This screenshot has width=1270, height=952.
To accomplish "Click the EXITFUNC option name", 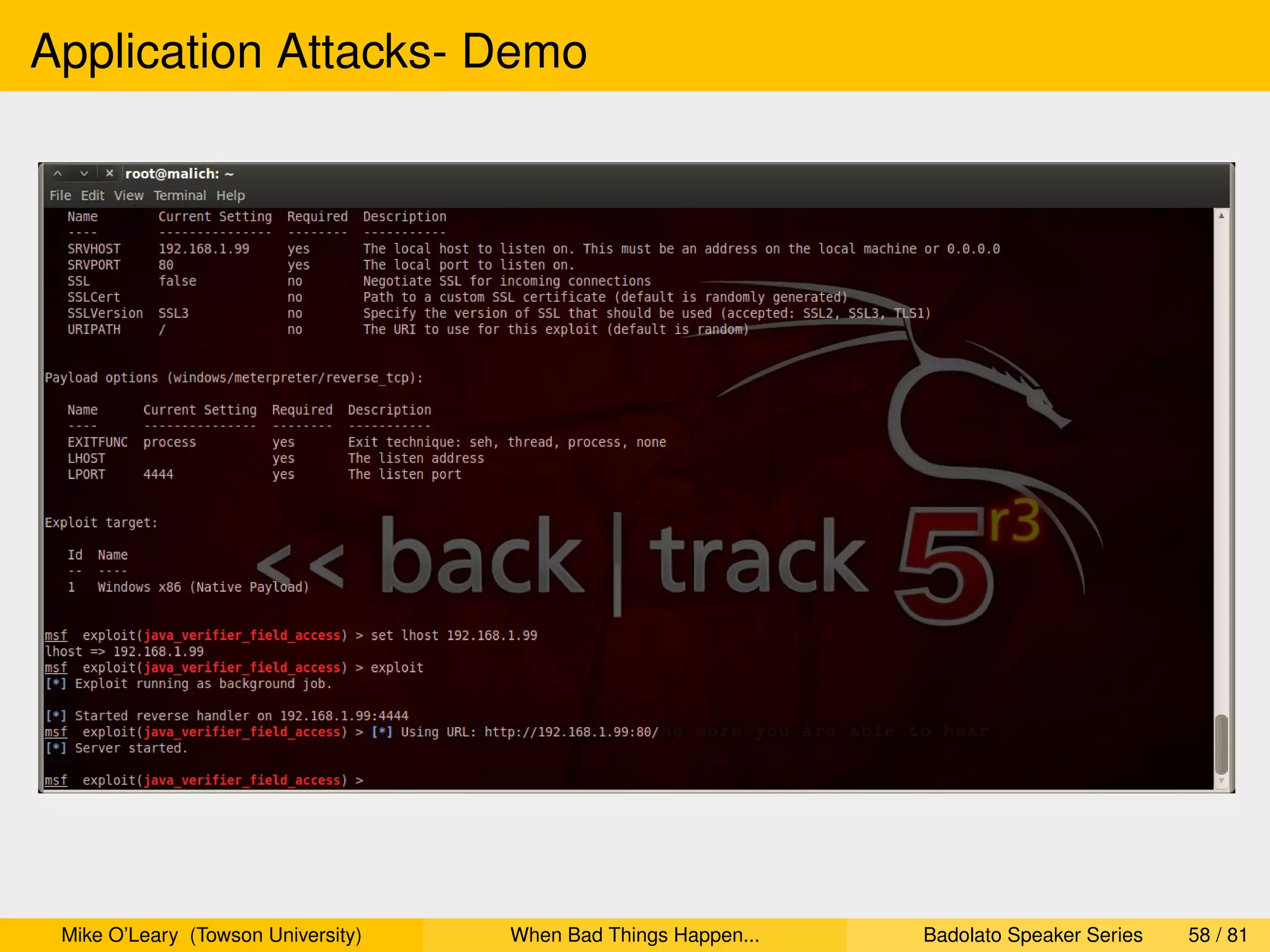I will 98,442.
